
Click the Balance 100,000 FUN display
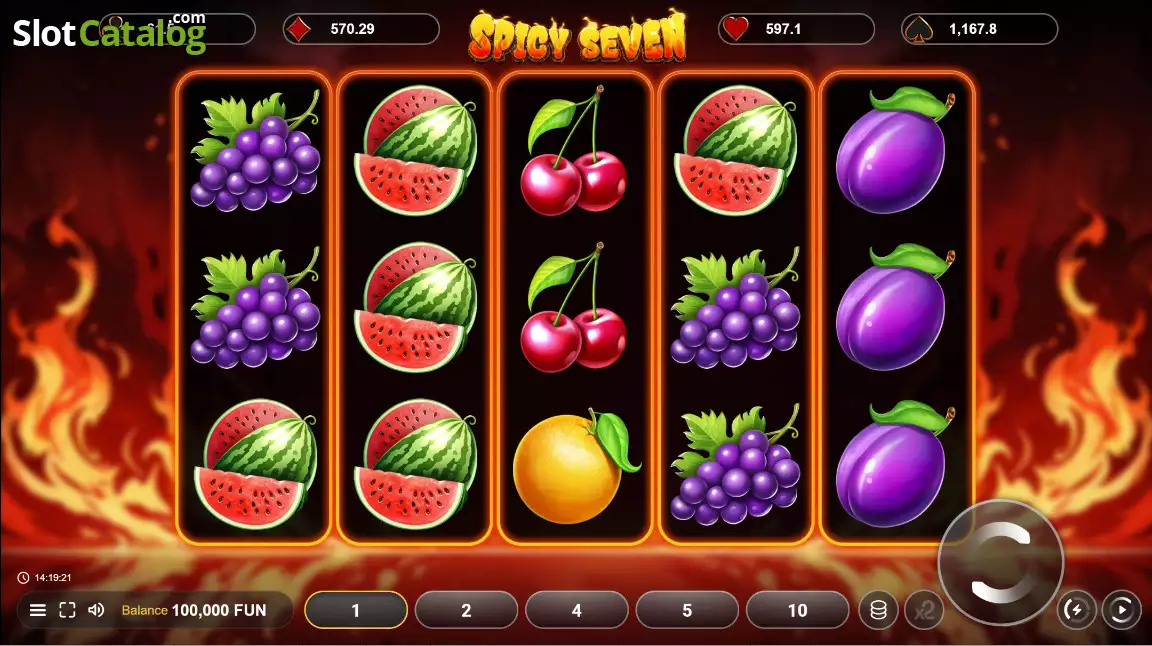(x=193, y=610)
